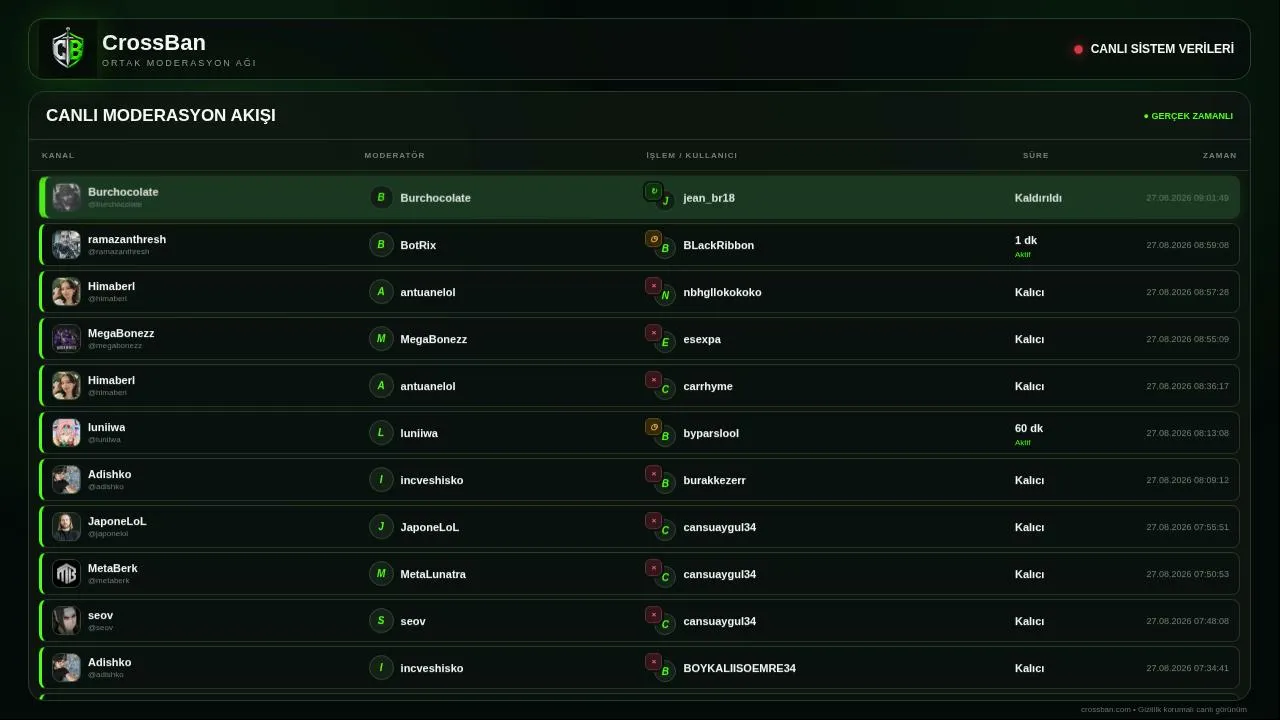
Task: Click the Kanal column header
Action: (x=58, y=155)
